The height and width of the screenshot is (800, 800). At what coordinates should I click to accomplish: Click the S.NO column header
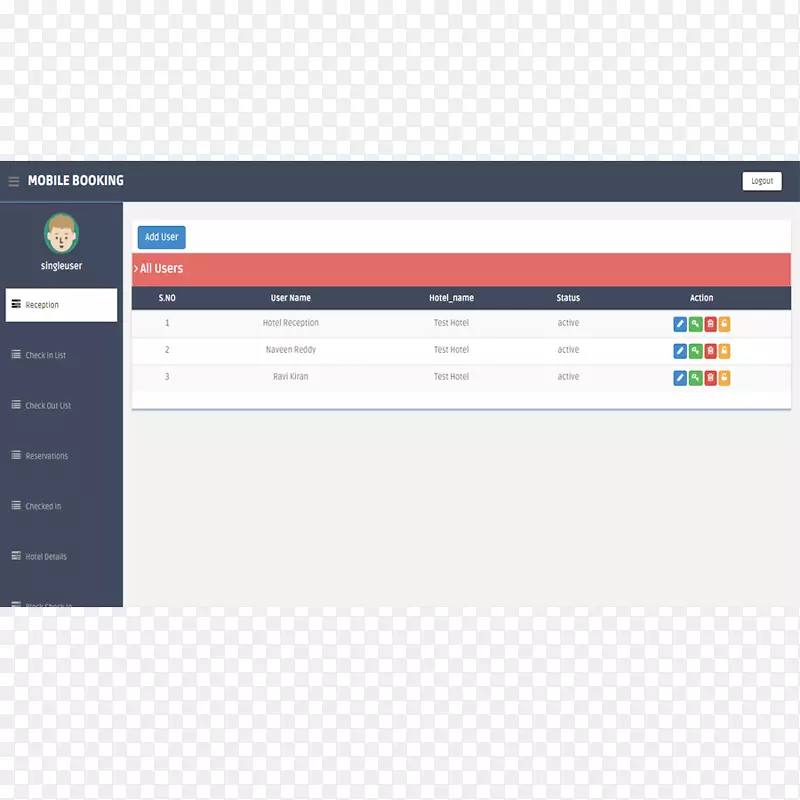(167, 298)
